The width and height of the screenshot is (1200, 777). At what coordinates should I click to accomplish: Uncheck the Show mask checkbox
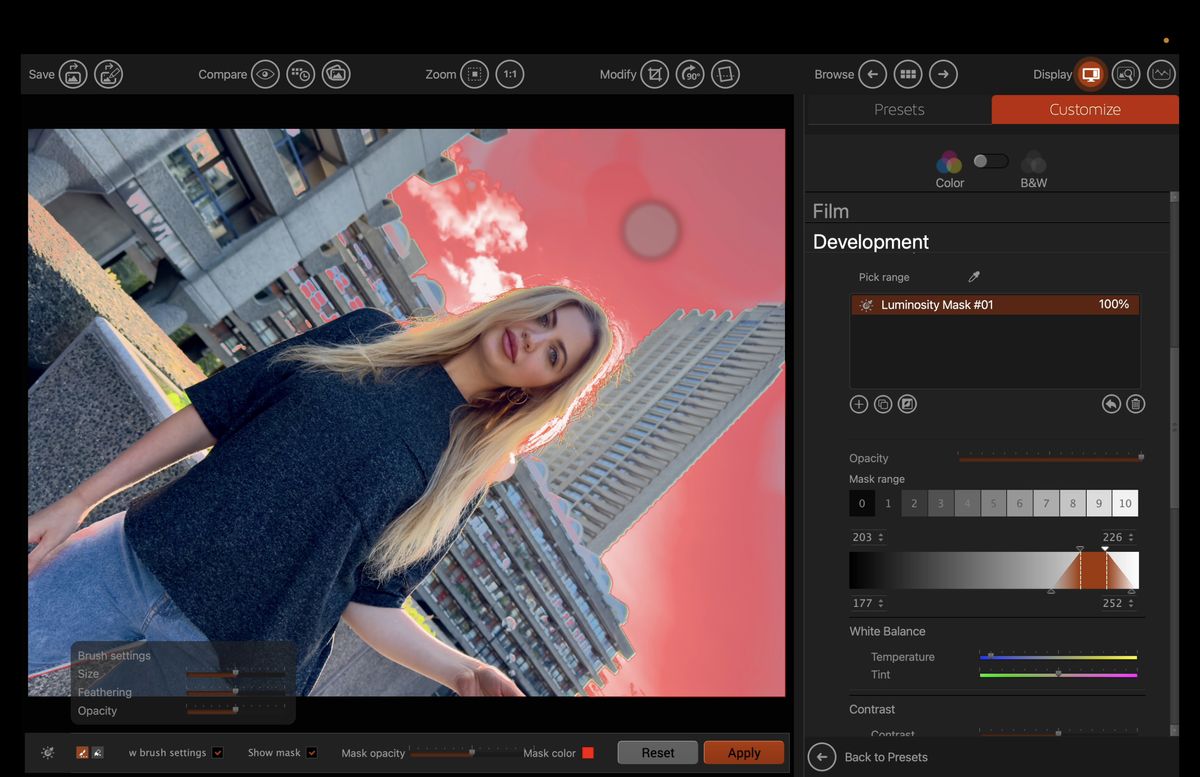311,753
